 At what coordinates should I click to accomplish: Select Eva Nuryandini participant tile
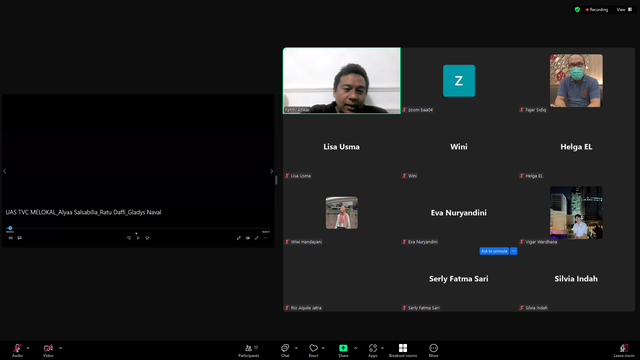tap(459, 213)
